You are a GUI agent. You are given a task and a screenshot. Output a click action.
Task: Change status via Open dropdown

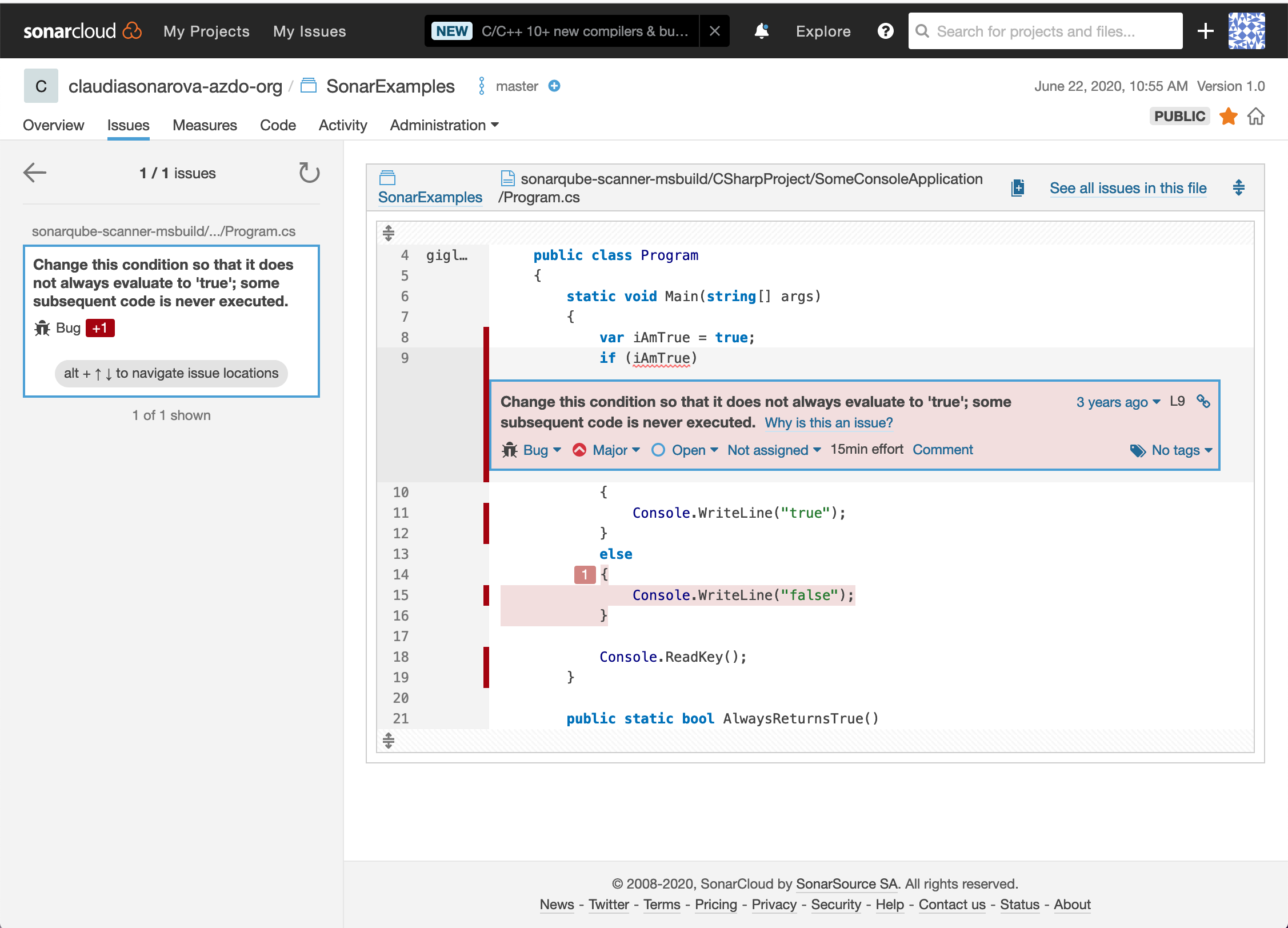(x=685, y=450)
